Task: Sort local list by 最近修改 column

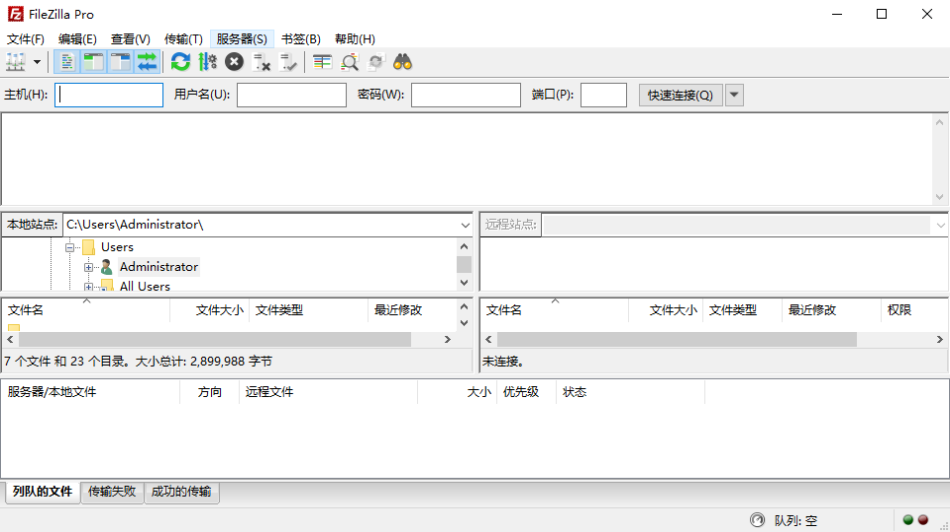Action: click(412, 310)
